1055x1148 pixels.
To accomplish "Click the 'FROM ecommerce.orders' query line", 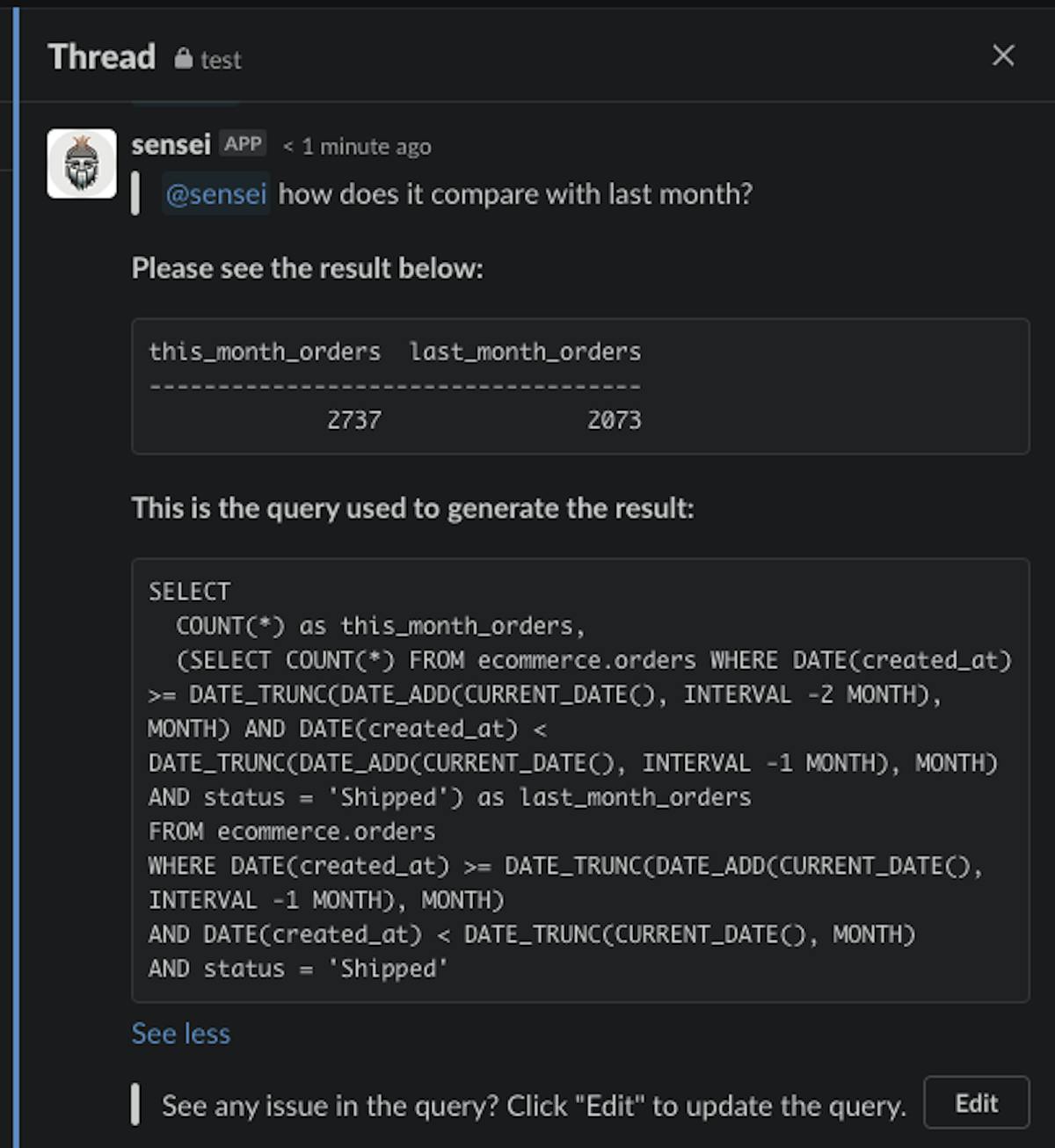I will [292, 832].
